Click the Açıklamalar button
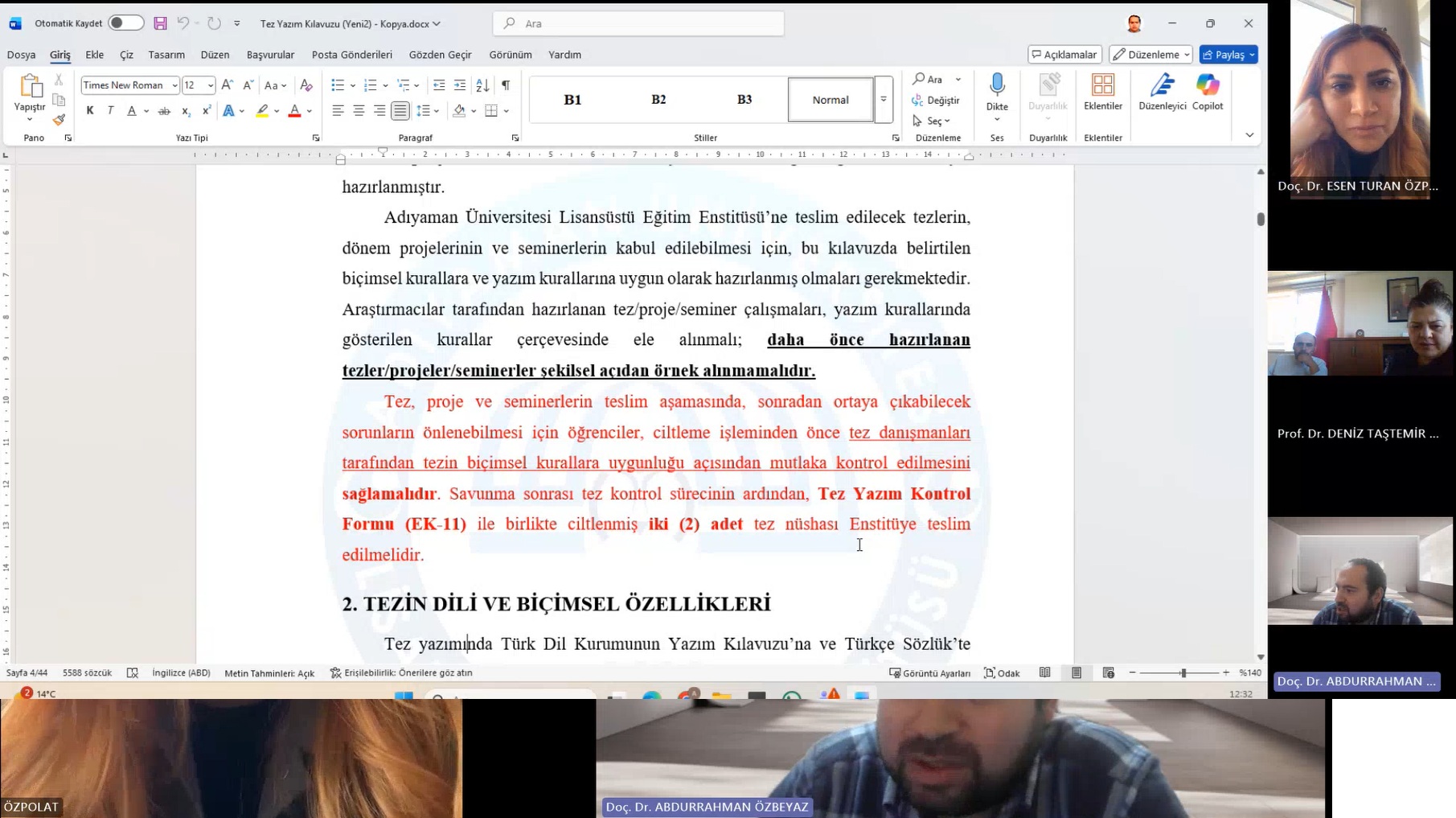1456x818 pixels. (1064, 55)
